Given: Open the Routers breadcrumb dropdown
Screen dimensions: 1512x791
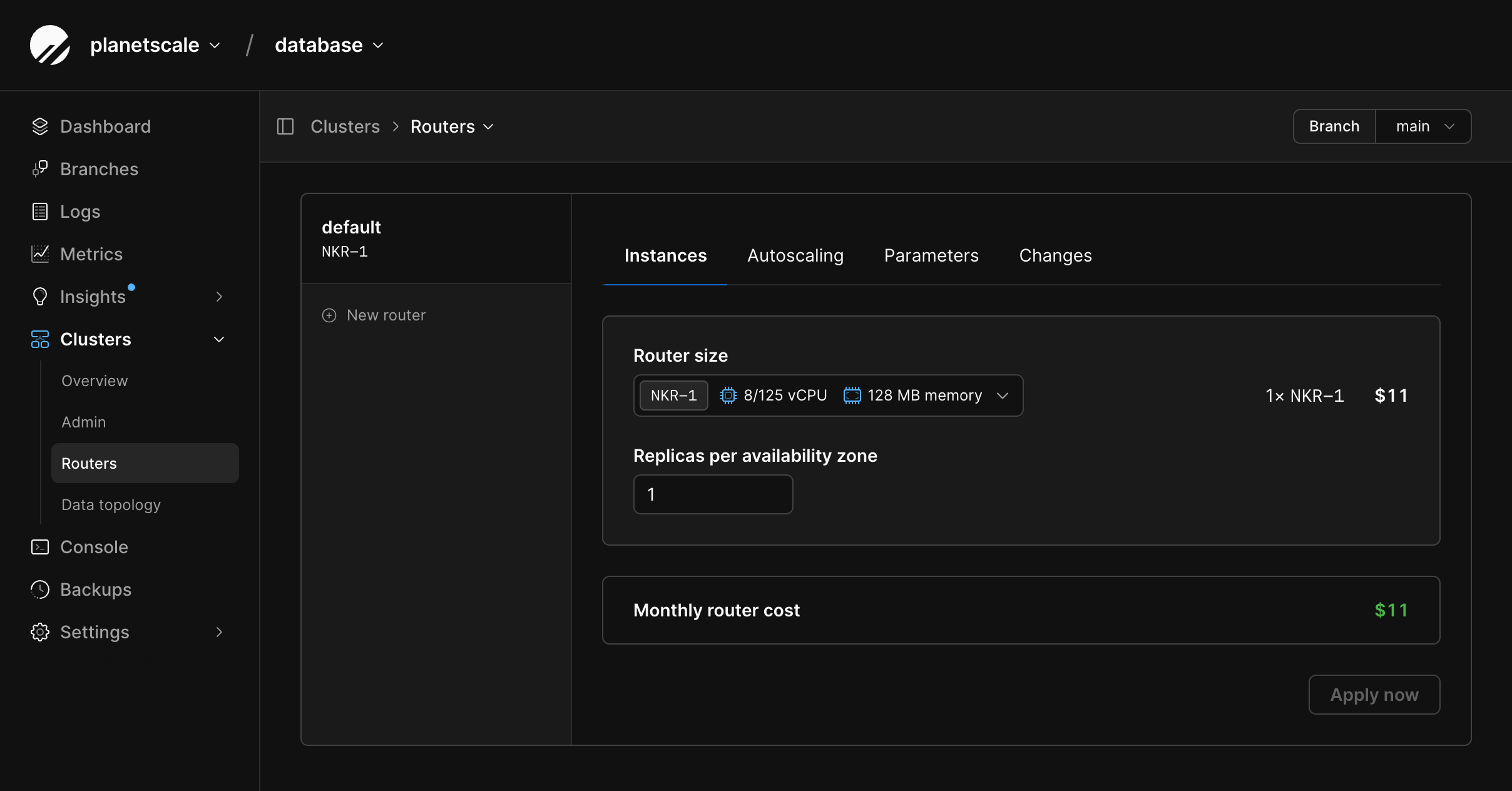Looking at the screenshot, I should [452, 126].
